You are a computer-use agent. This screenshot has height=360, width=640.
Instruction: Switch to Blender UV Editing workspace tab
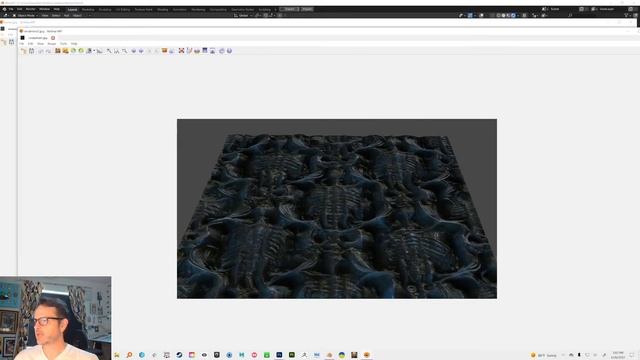pyautogui.click(x=122, y=9)
